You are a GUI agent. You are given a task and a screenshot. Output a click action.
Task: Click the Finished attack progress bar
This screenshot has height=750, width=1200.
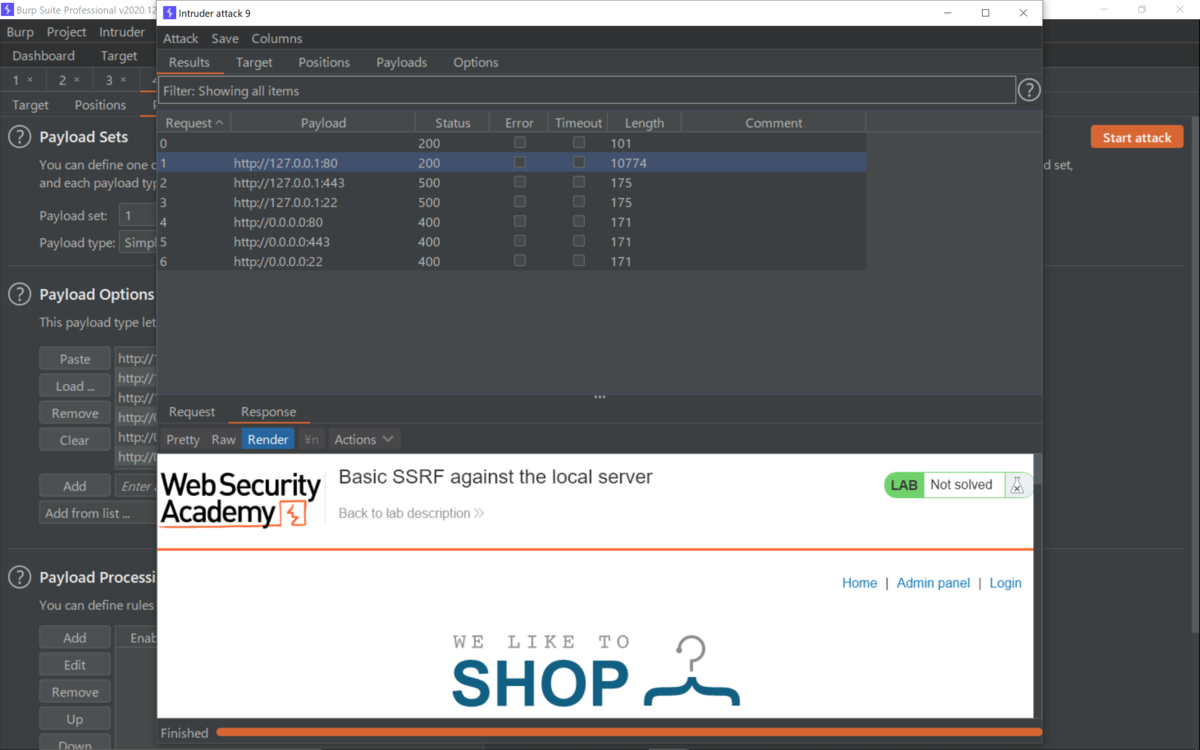628,733
